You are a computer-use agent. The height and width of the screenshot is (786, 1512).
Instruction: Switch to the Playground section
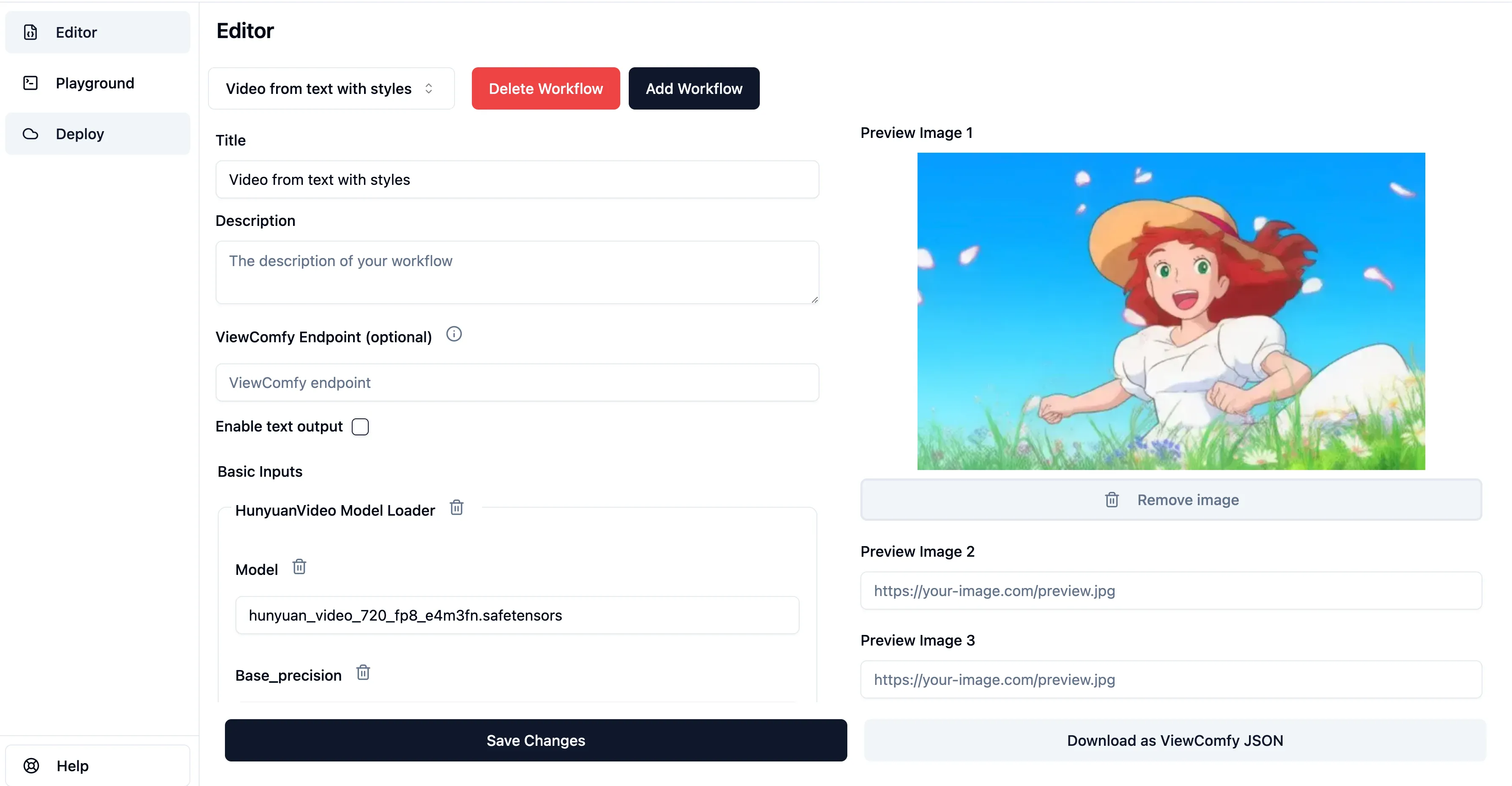coord(97,83)
